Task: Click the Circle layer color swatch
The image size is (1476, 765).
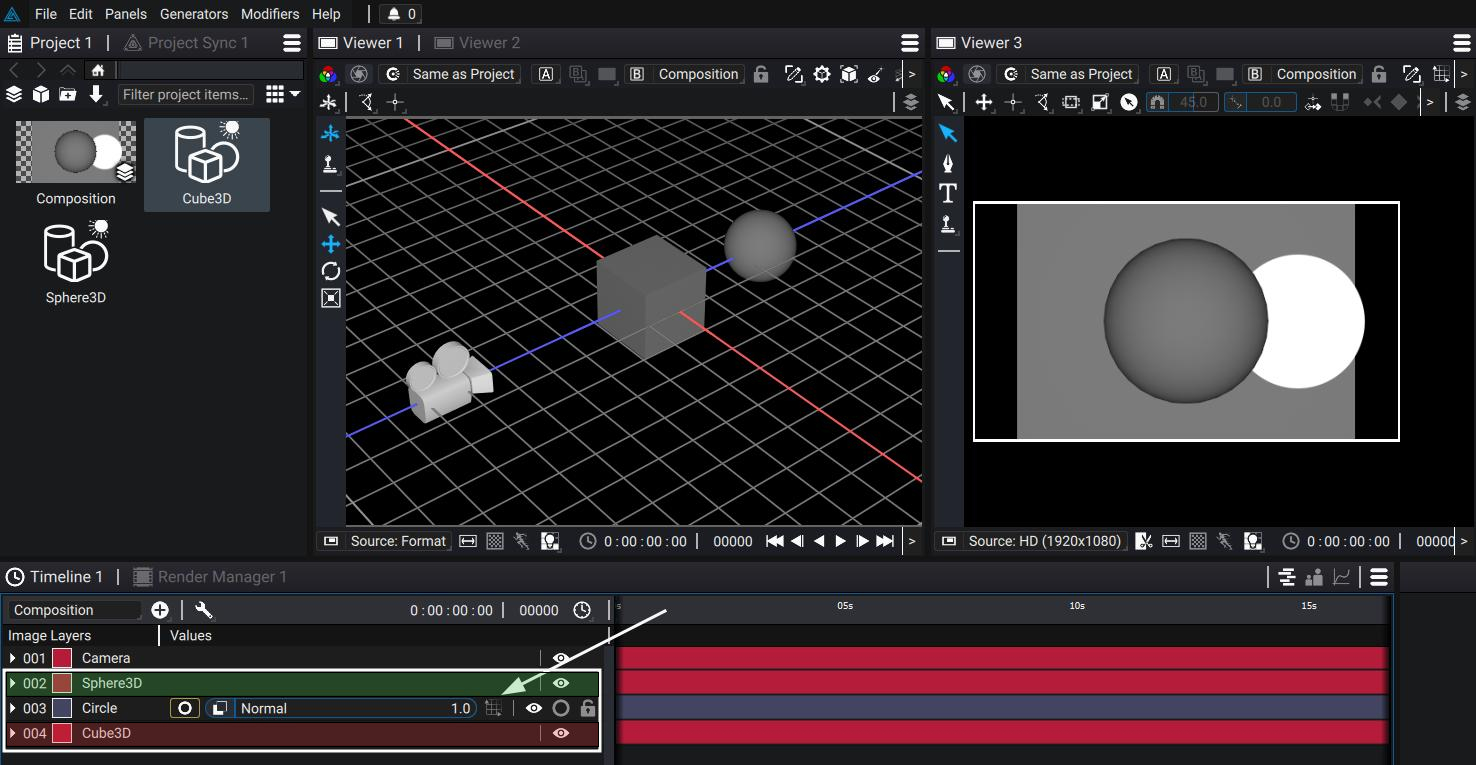Action: 62,708
